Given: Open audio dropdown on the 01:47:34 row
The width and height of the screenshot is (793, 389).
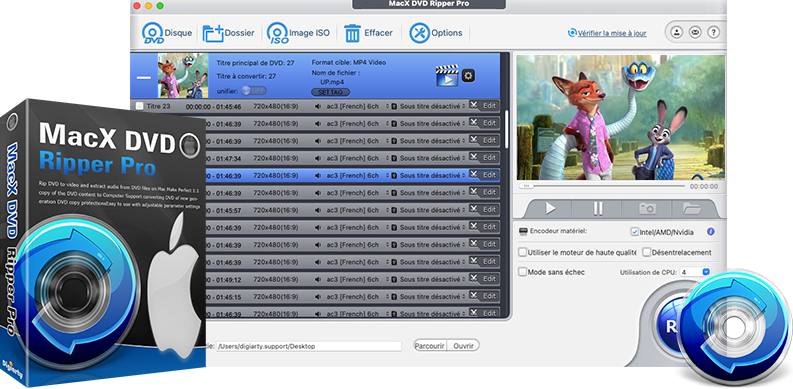Looking at the screenshot, I should (x=388, y=158).
